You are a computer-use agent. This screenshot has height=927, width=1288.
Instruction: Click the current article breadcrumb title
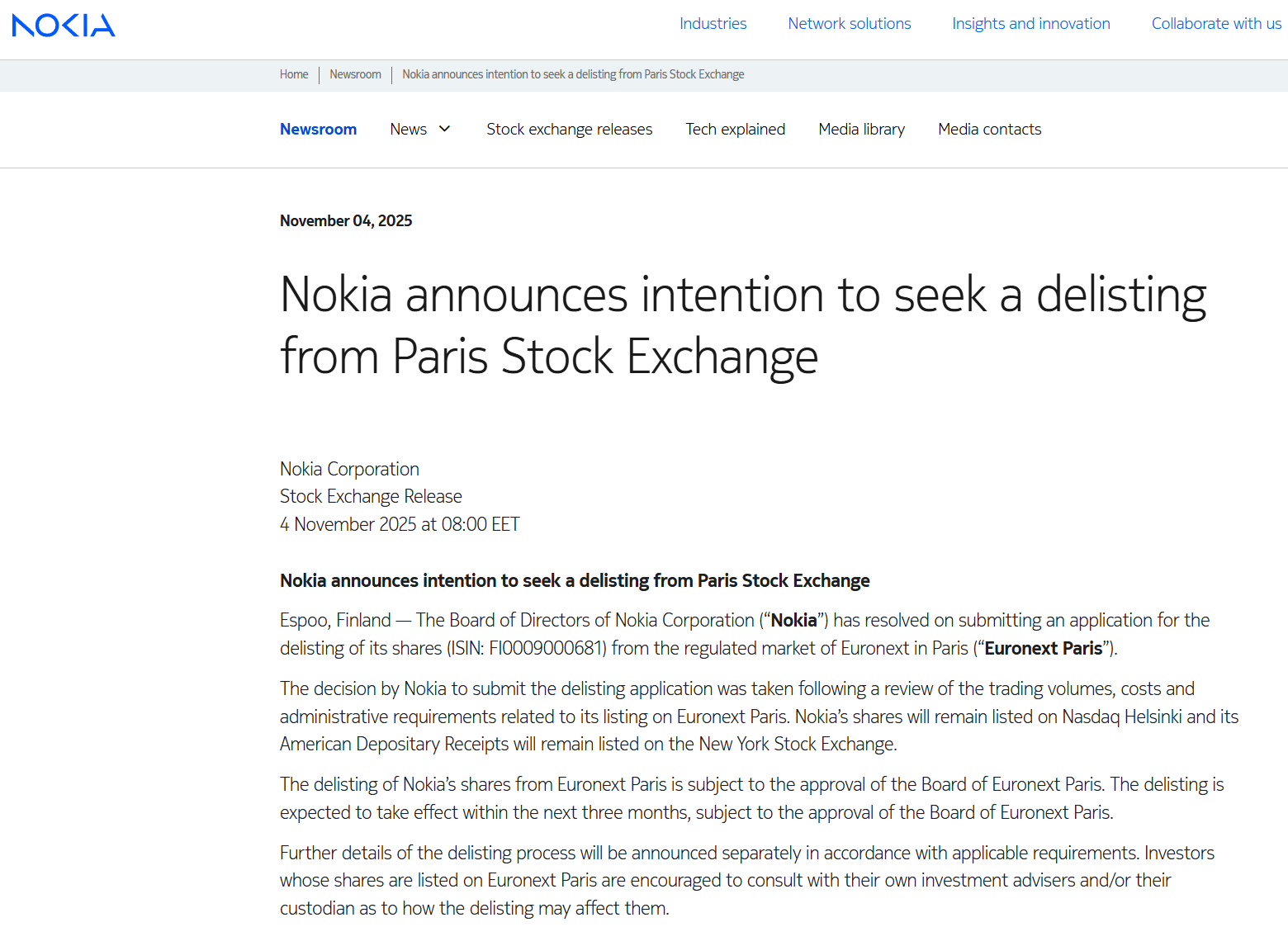(573, 74)
